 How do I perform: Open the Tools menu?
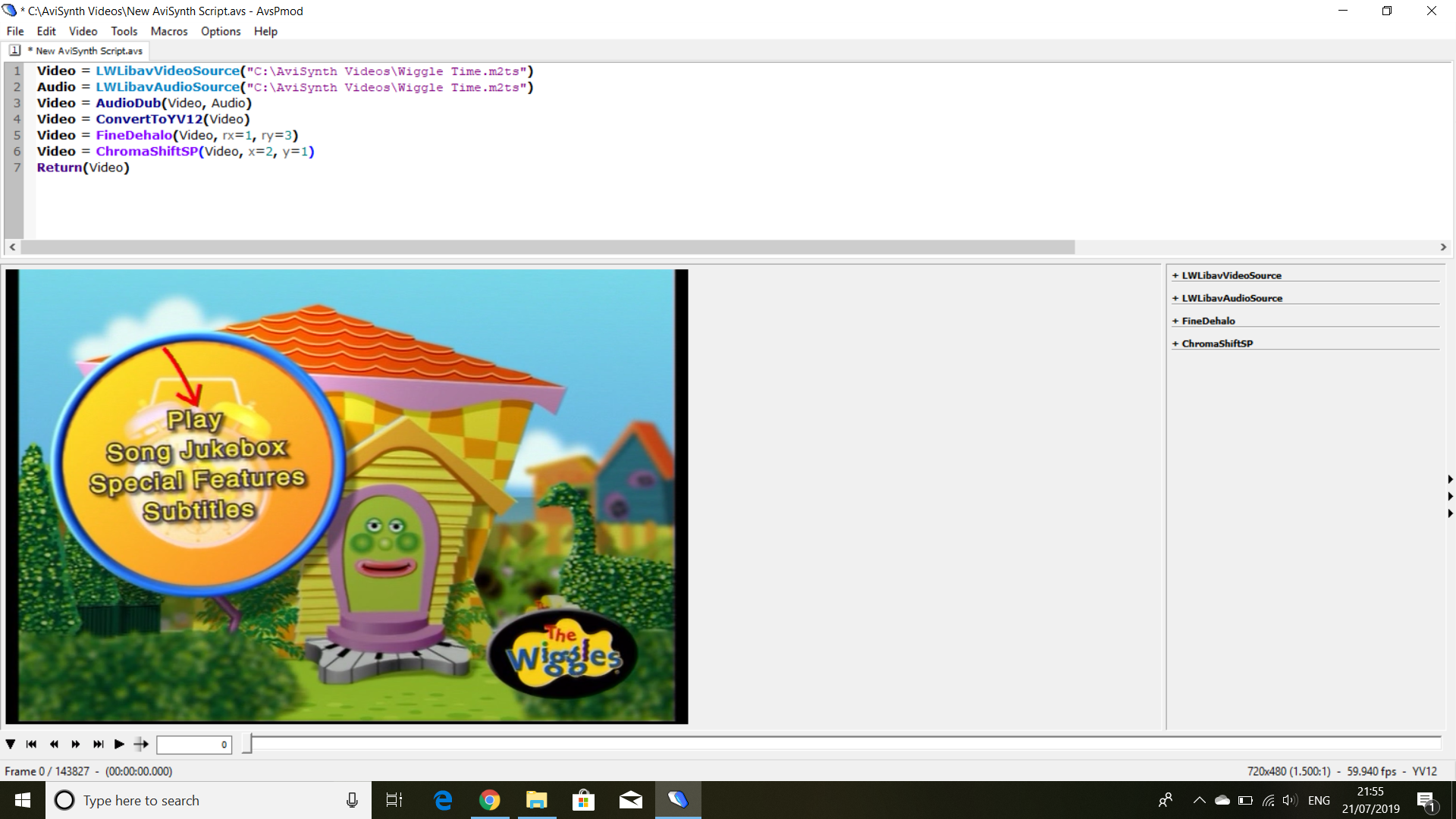pyautogui.click(x=124, y=31)
